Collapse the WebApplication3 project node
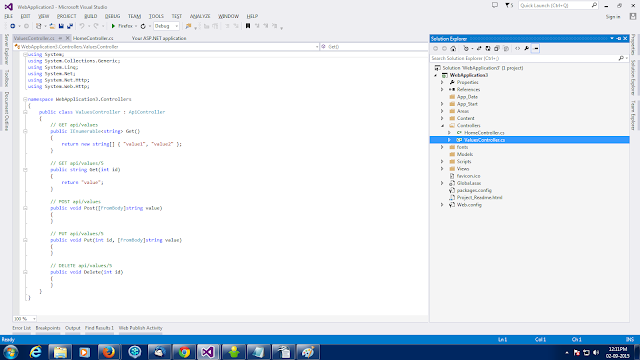The image size is (640, 360). point(436,76)
